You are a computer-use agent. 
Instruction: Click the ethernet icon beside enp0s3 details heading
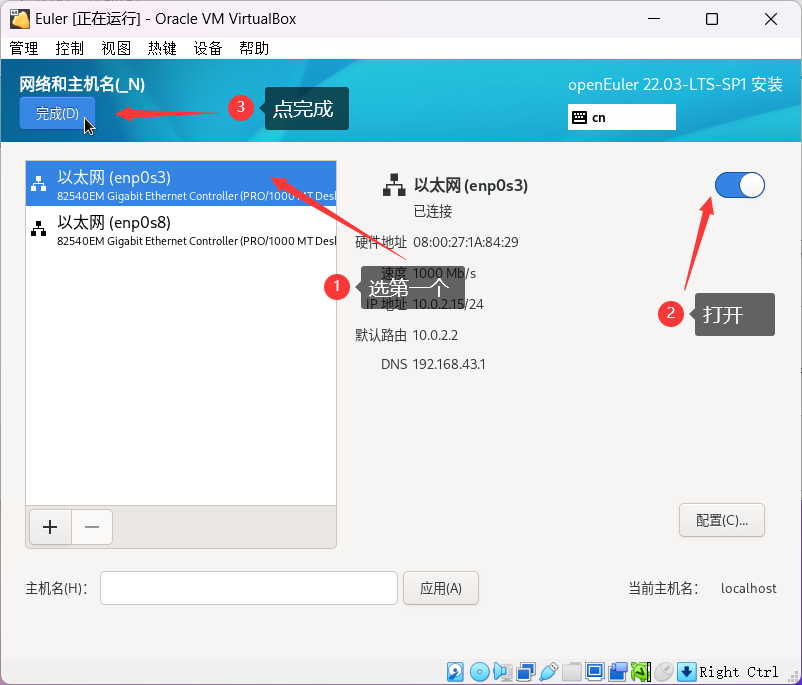394,185
